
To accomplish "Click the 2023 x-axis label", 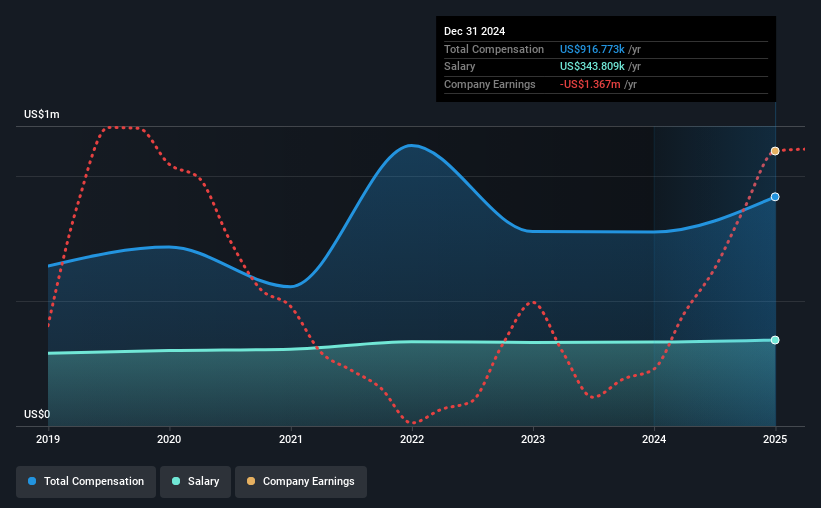I will tap(533, 439).
